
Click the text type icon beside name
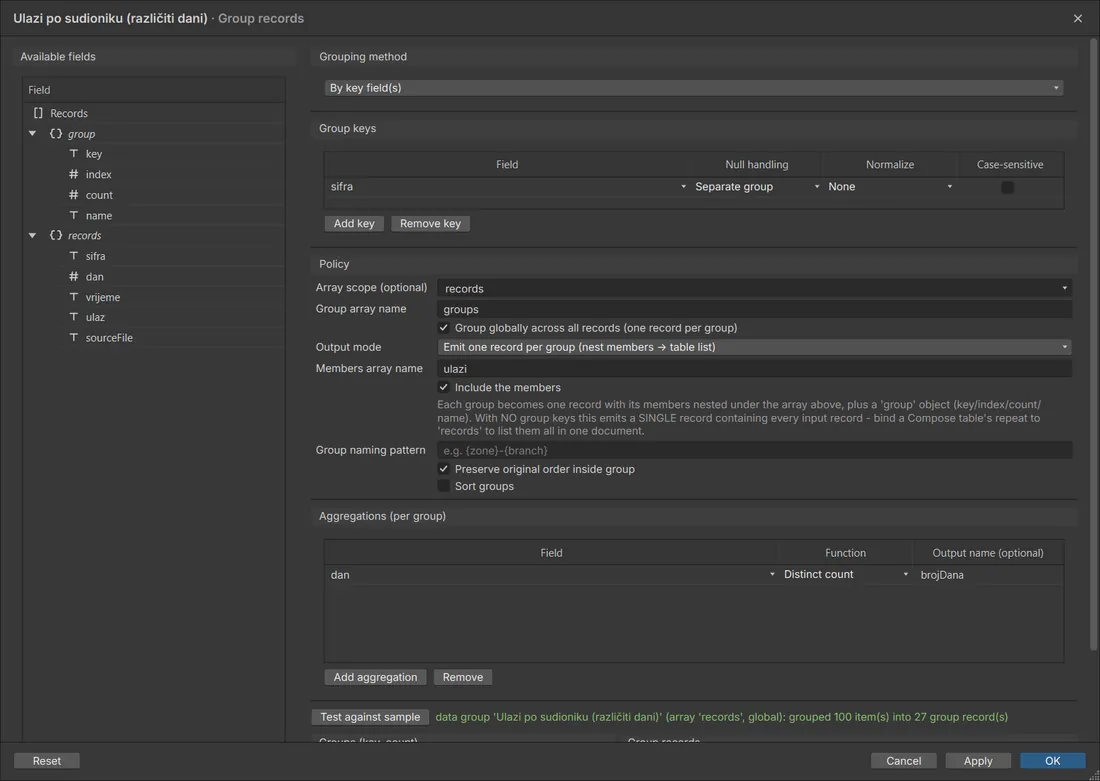tap(74, 215)
